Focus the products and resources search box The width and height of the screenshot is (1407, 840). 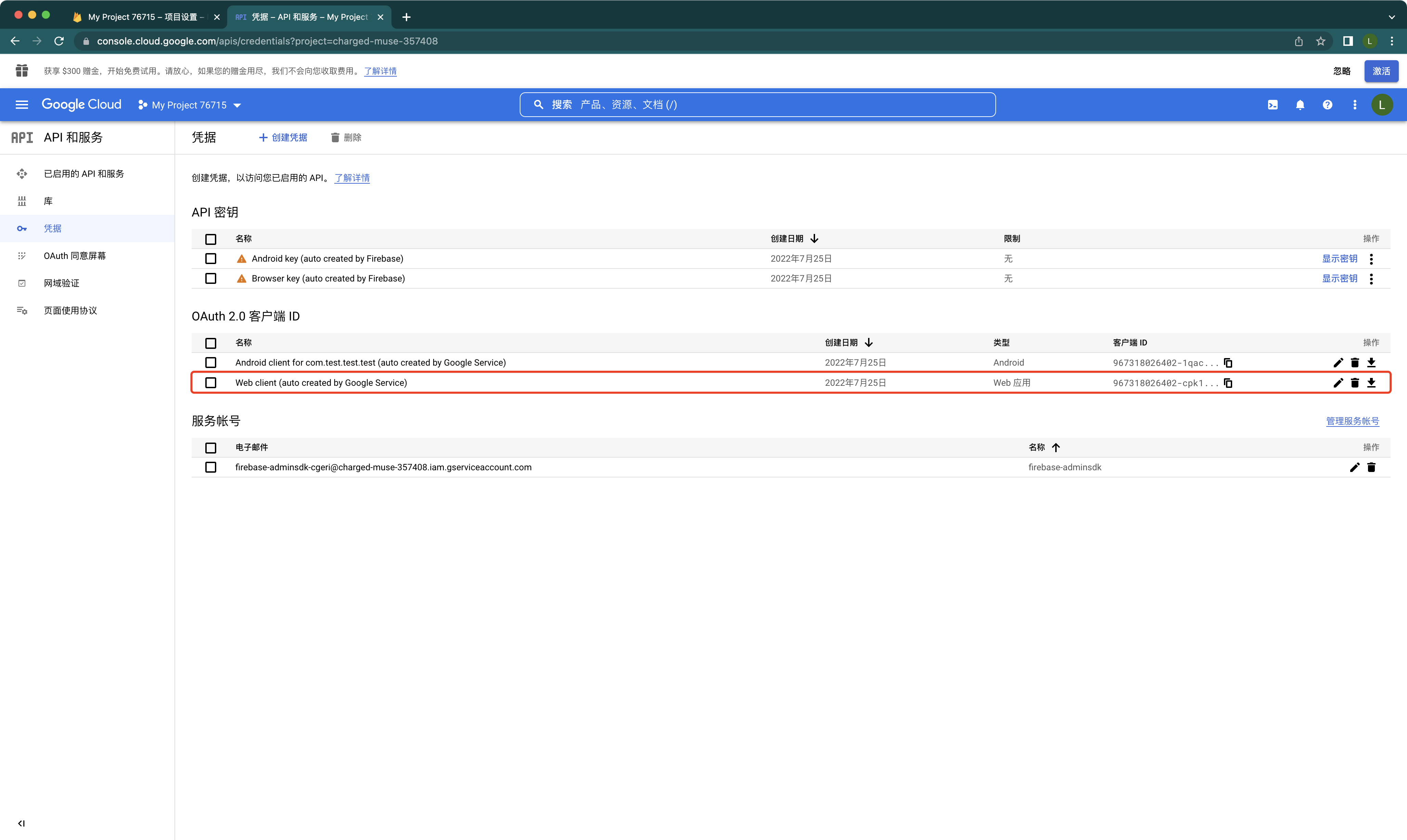pyautogui.click(x=758, y=105)
